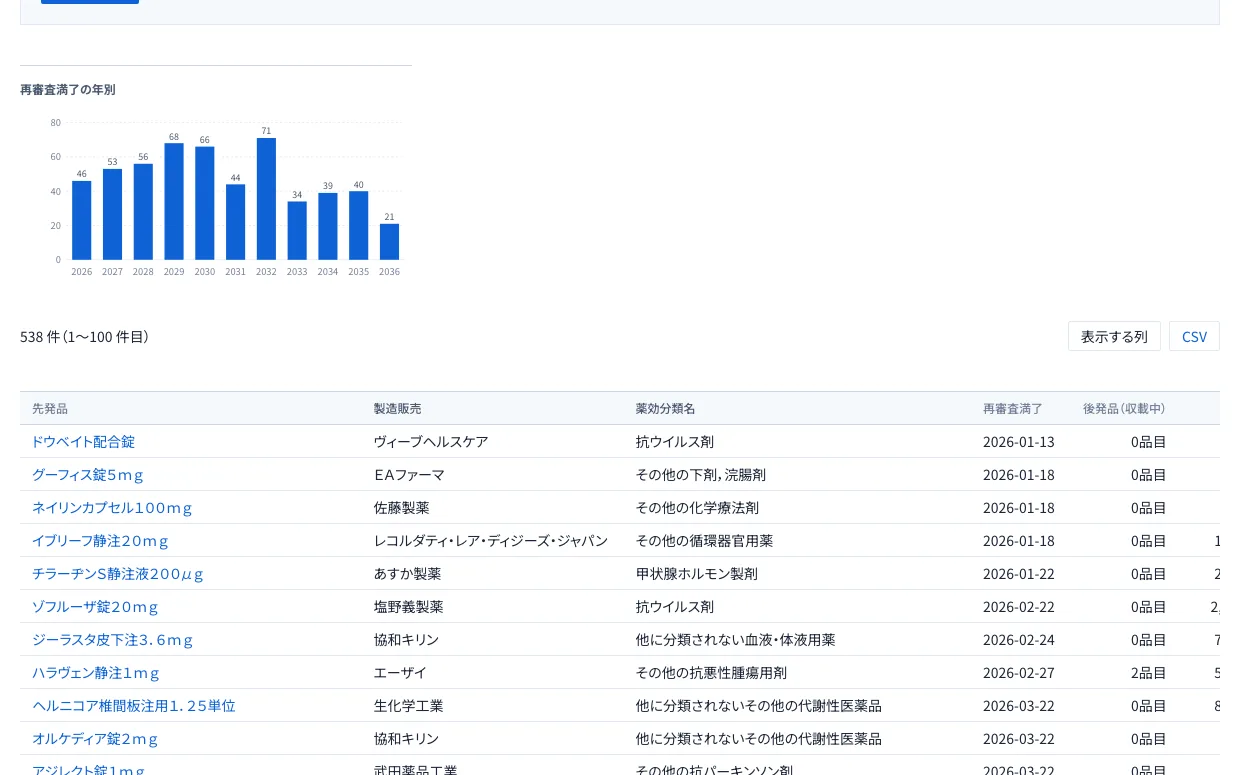Select the 2031 bar showing 44
Screen dimensions: 1240x775
(x=235, y=222)
